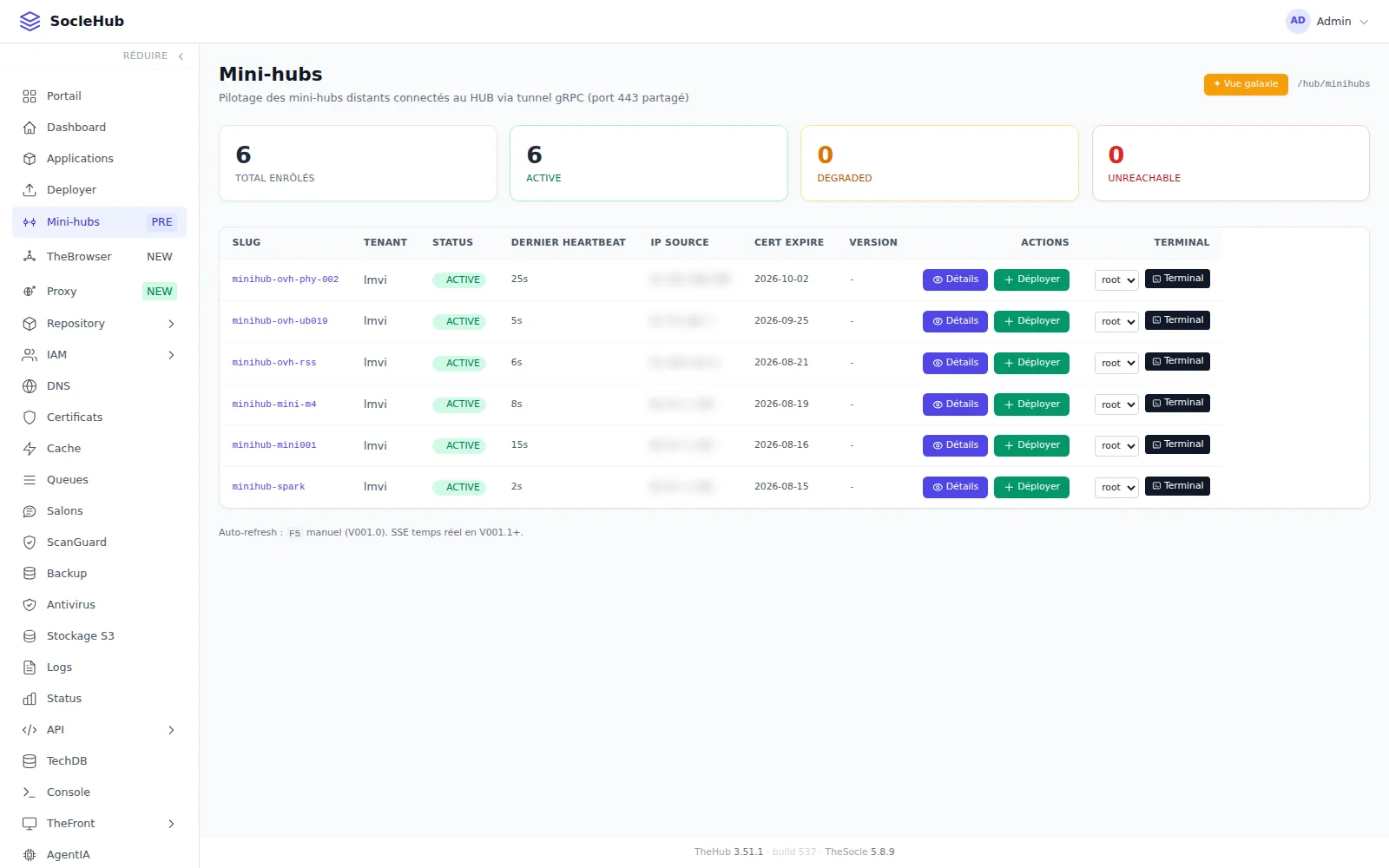Click Déployer for minihub-ovh-rss
The width and height of the screenshot is (1389, 868).
pyautogui.click(x=1031, y=363)
